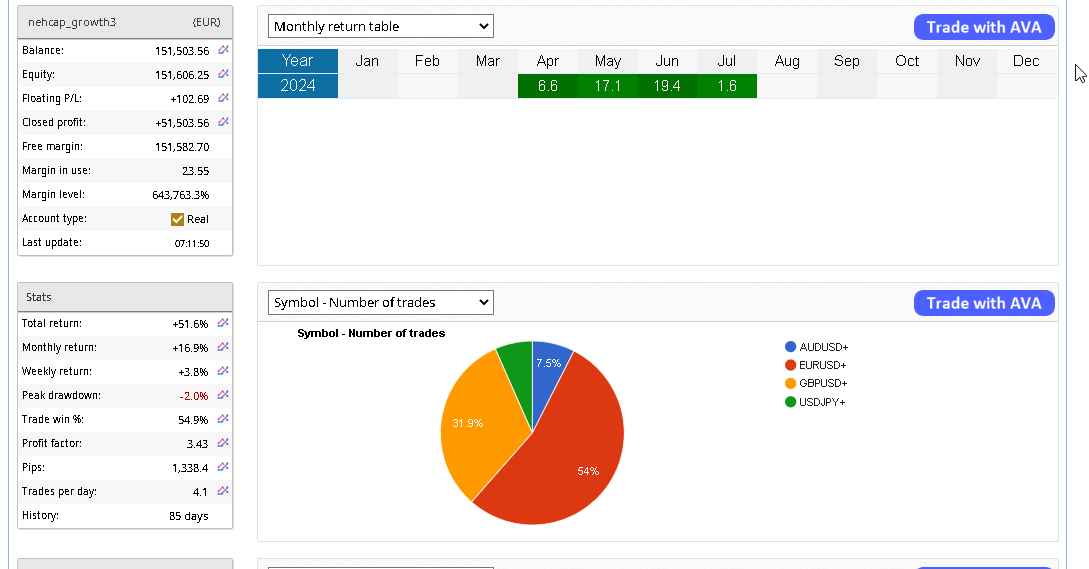Toggle the Real account type checkbox
The image size is (1089, 569).
click(178, 219)
